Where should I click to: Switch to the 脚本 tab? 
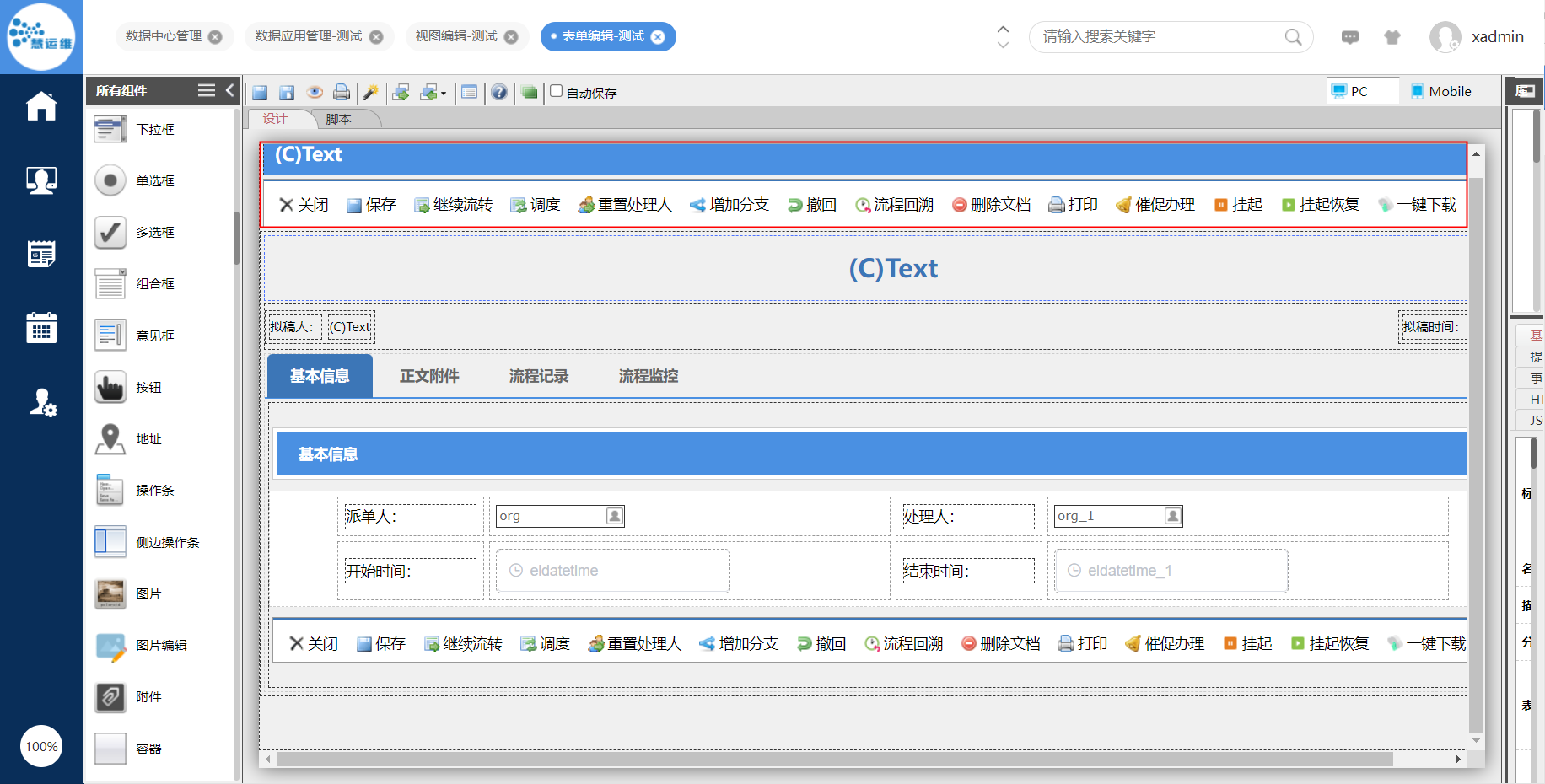tap(338, 119)
